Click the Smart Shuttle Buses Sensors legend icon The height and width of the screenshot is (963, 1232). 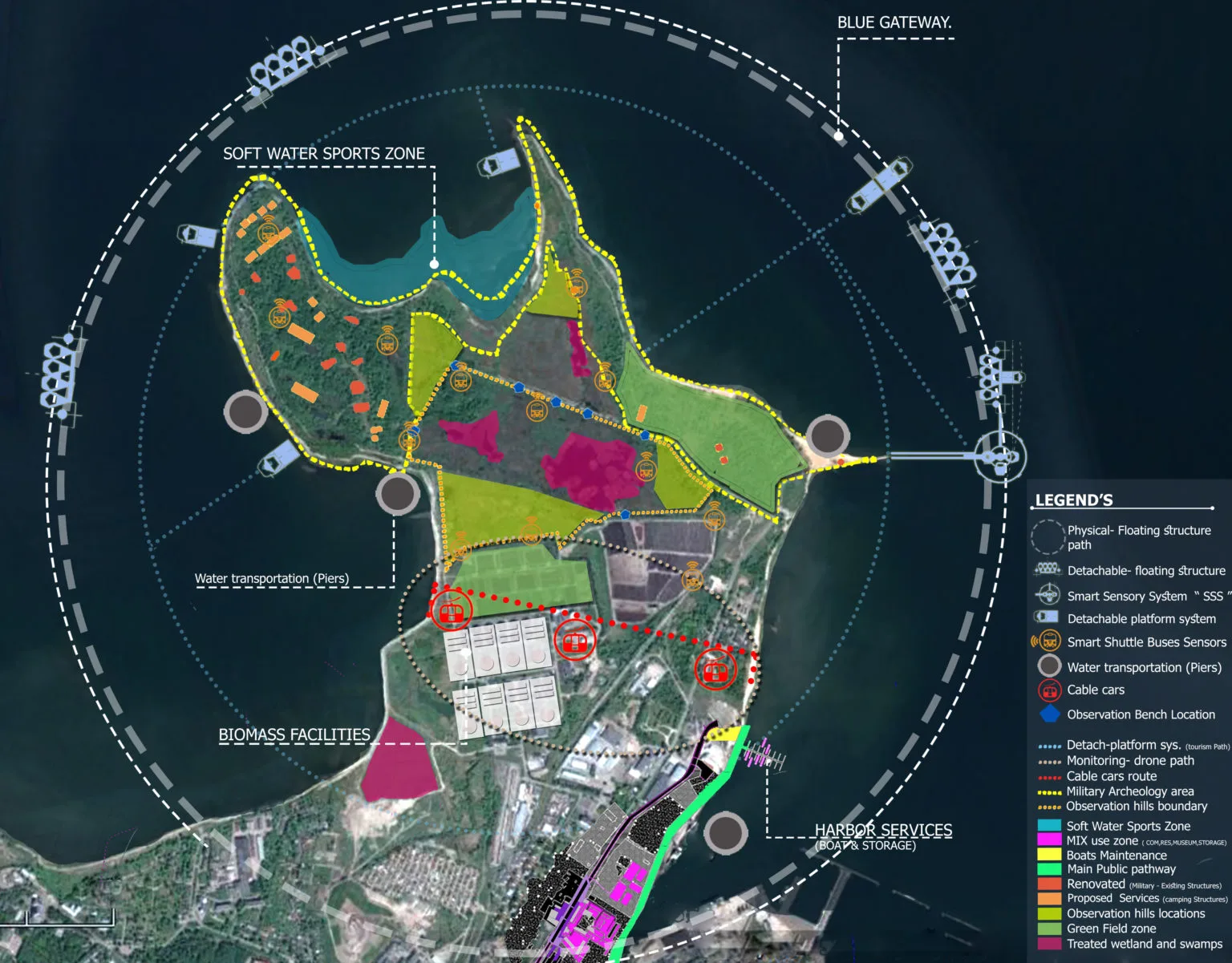[1048, 642]
